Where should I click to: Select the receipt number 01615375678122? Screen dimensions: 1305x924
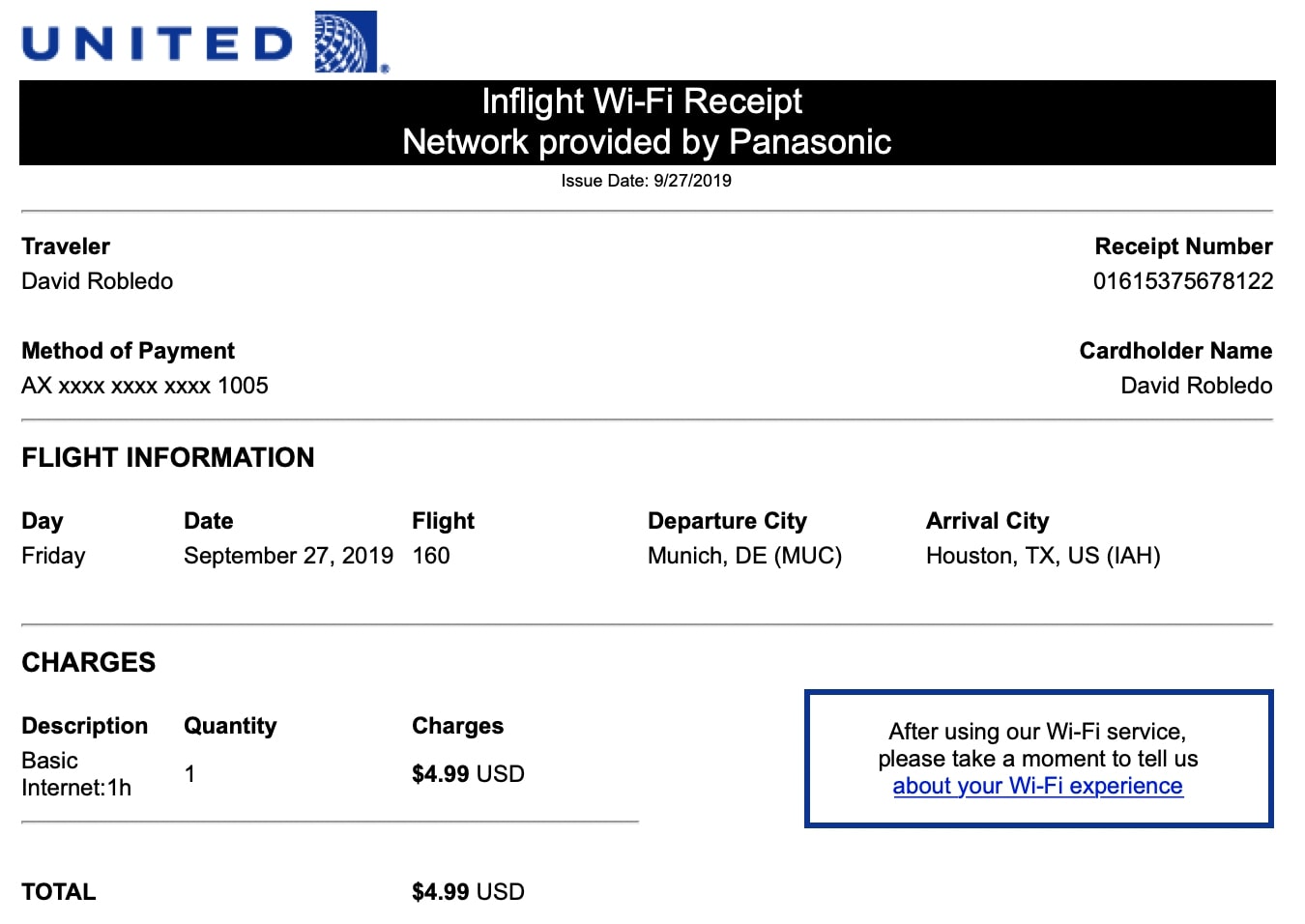(1183, 281)
